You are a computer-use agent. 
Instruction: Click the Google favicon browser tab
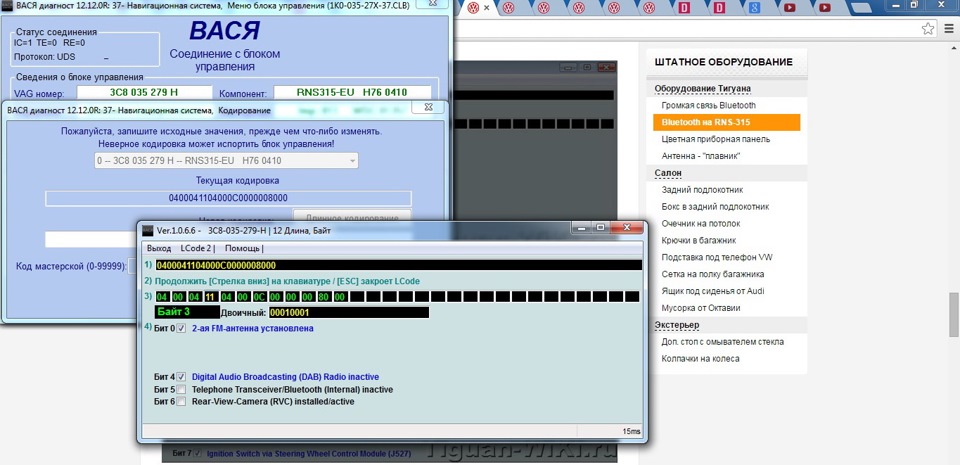click(x=755, y=8)
